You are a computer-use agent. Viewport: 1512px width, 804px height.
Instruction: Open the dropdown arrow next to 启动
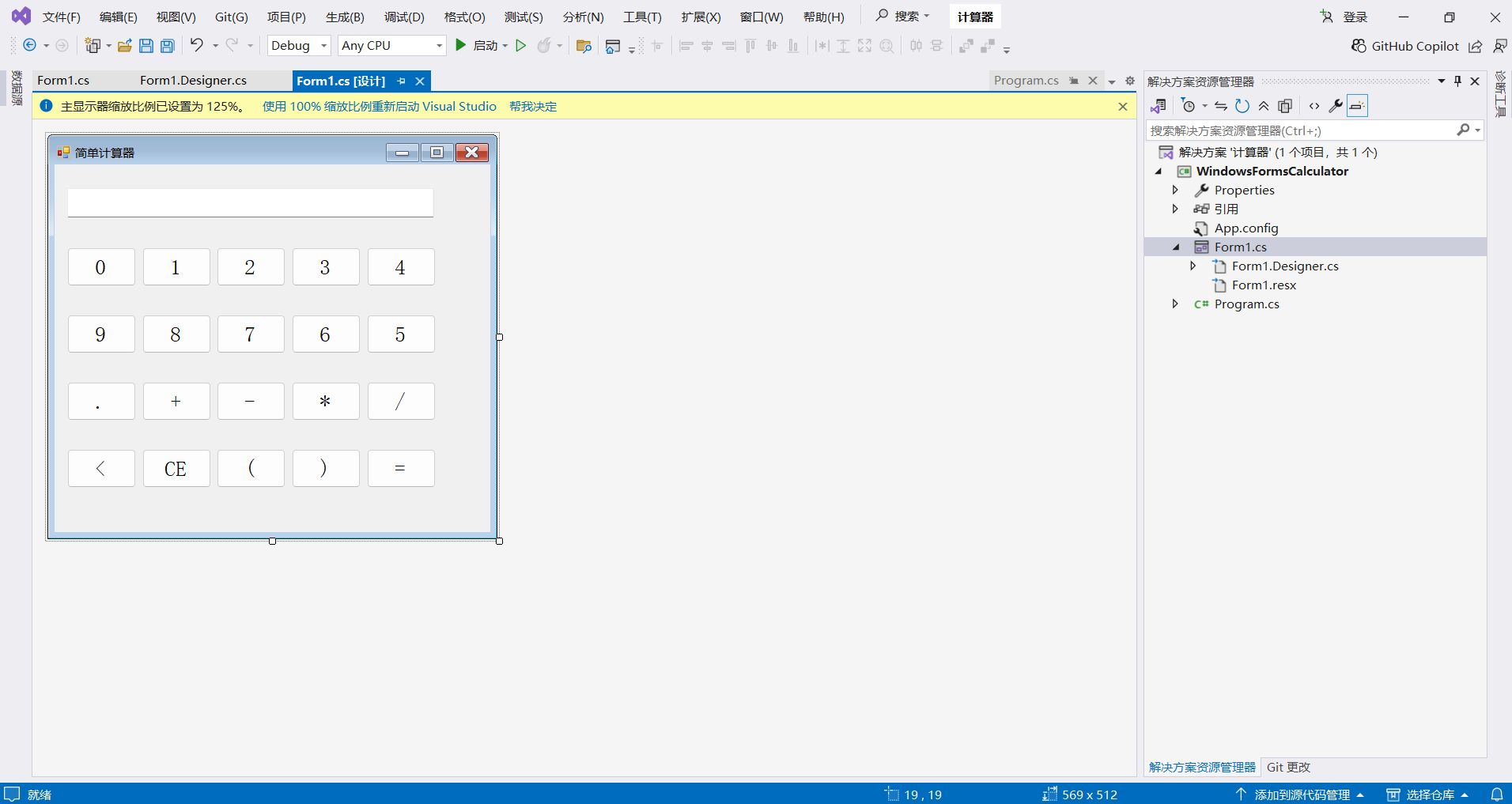505,46
